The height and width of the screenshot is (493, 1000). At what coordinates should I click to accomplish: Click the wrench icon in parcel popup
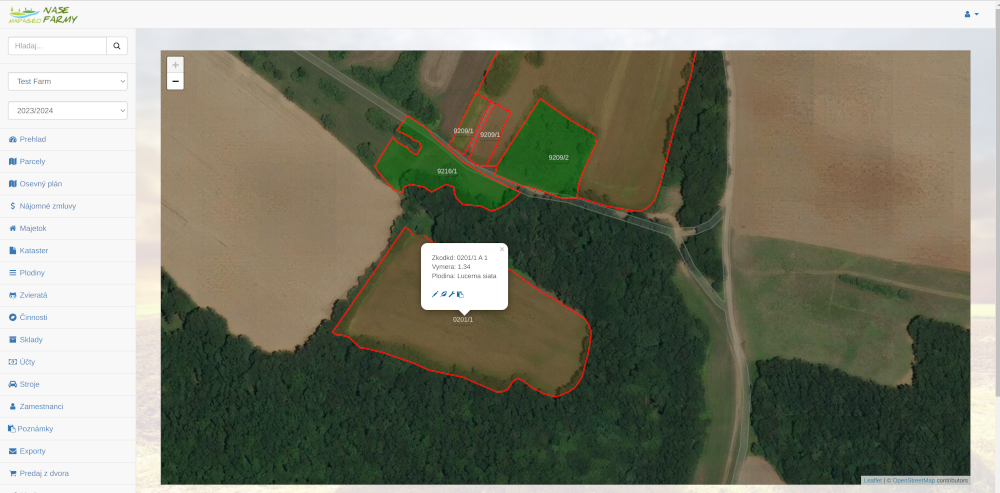[x=452, y=294]
